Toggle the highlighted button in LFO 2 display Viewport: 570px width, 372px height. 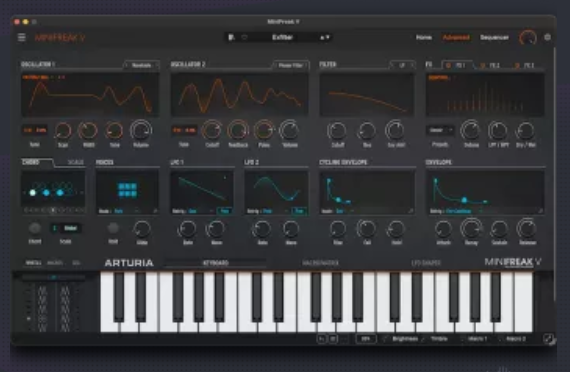click(299, 211)
